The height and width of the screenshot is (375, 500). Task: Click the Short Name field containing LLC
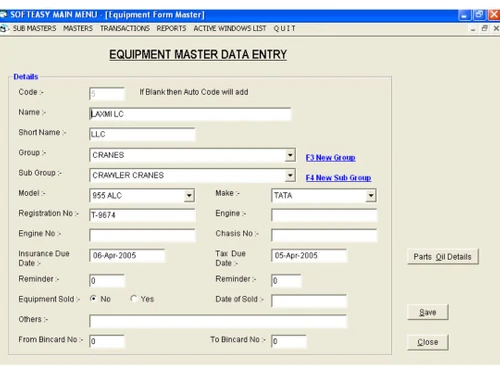142,134
